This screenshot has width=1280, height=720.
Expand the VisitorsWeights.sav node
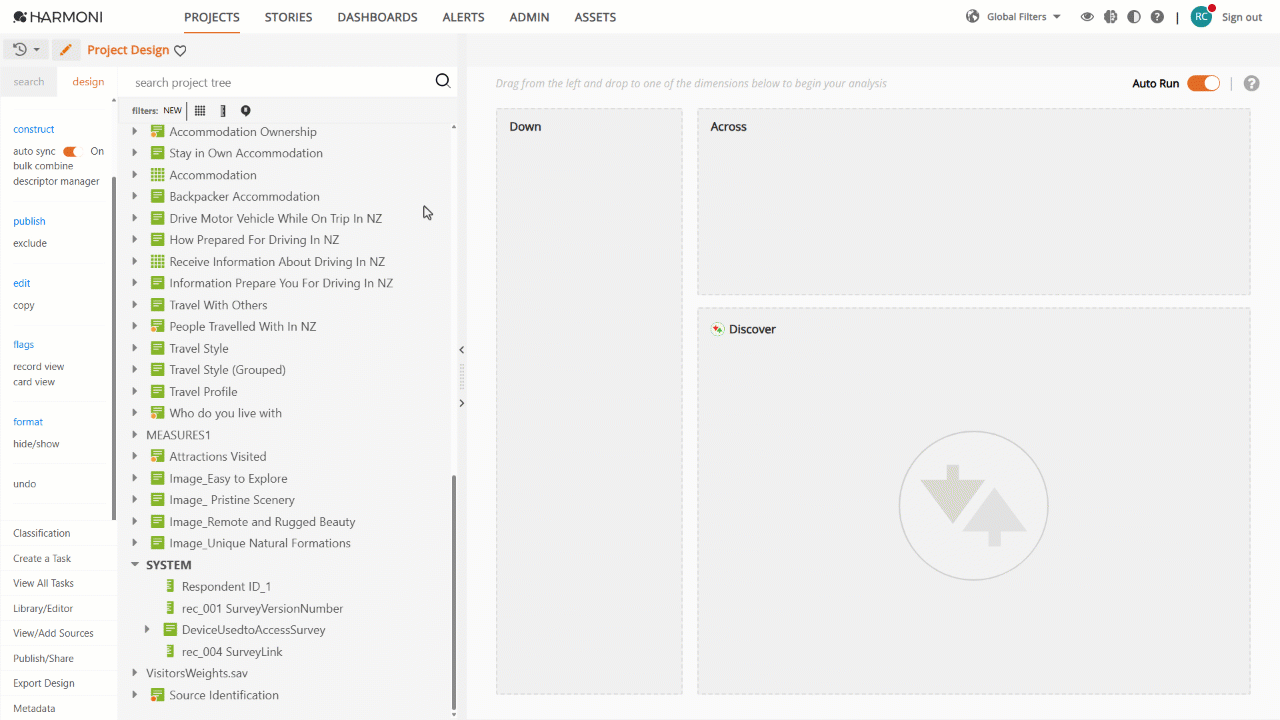(135, 673)
